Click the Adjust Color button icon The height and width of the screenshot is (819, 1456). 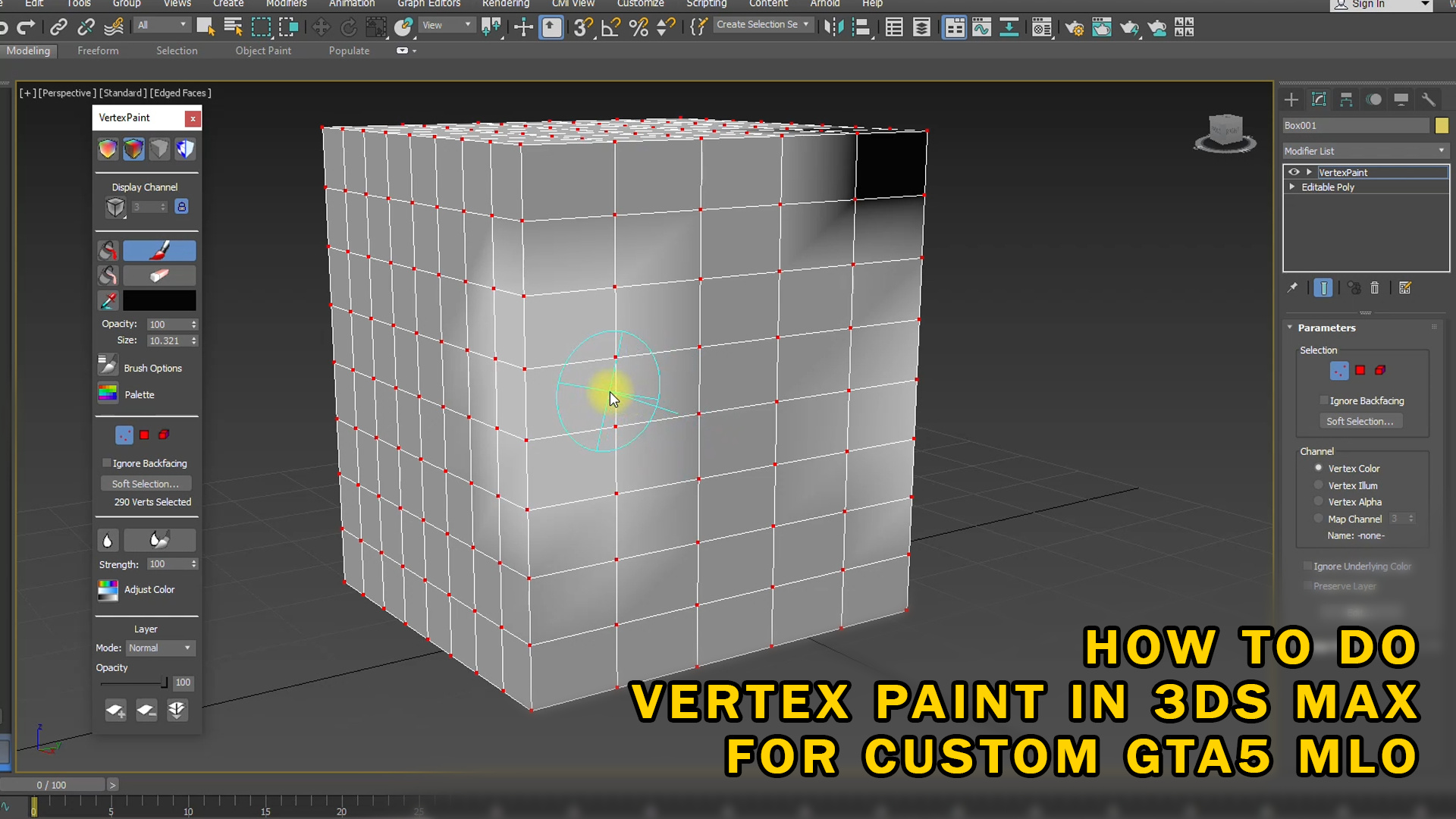(107, 590)
